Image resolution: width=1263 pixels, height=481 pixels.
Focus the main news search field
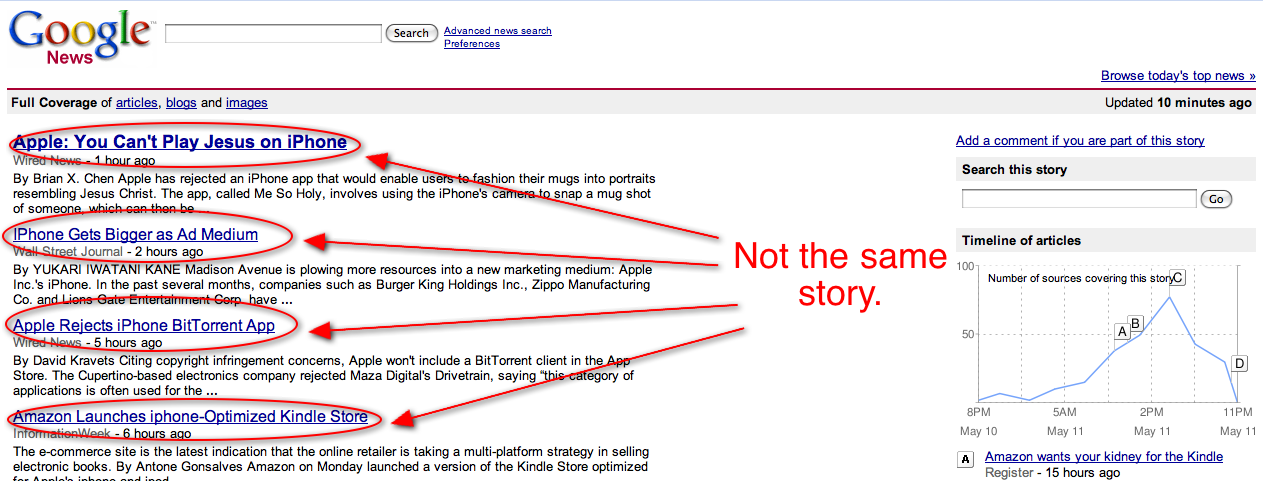pyautogui.click(x=273, y=33)
